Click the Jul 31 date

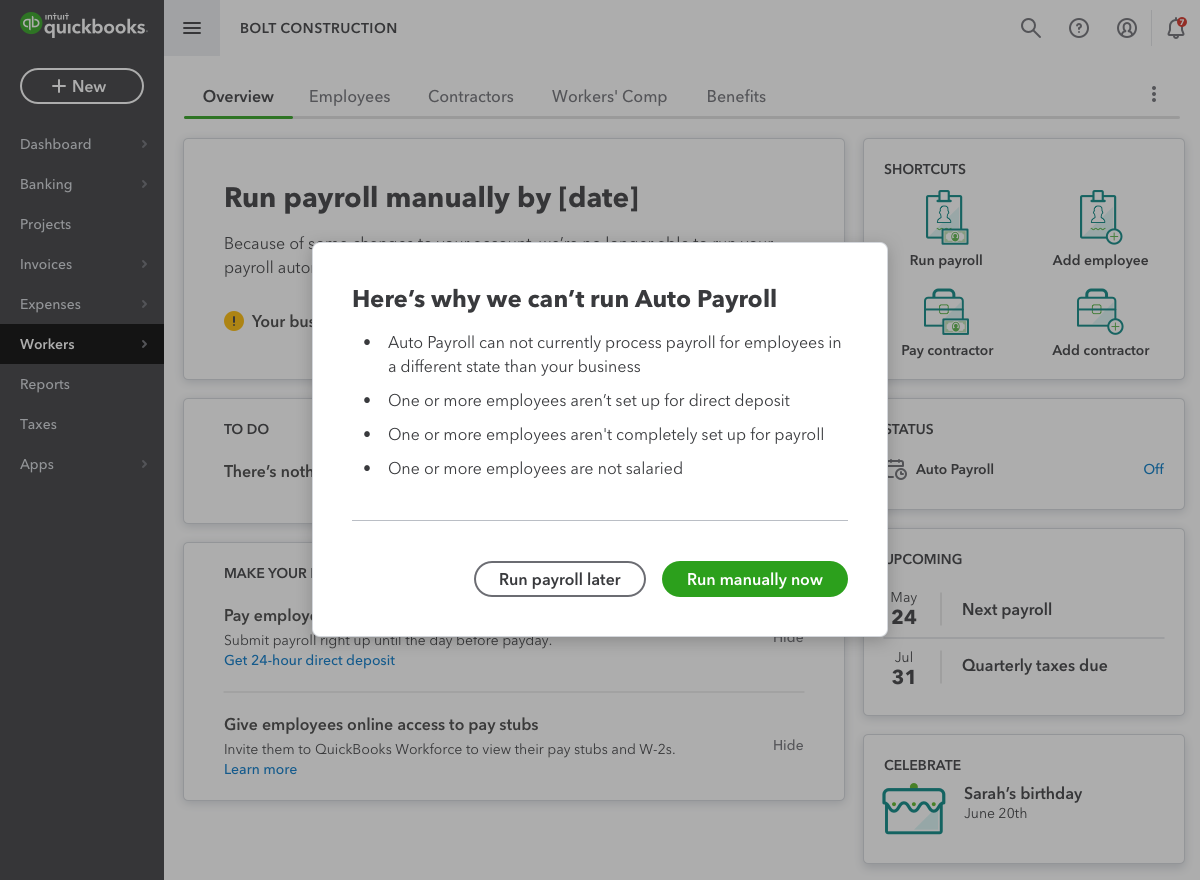(904, 669)
